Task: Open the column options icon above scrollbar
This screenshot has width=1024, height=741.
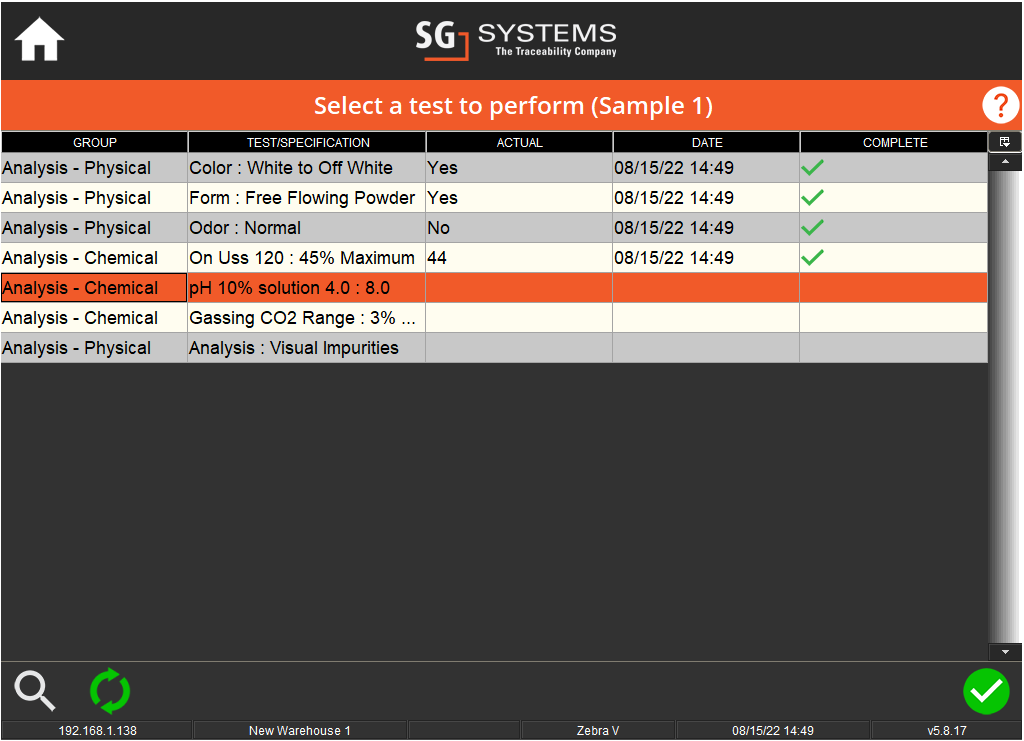Action: [x=1004, y=142]
